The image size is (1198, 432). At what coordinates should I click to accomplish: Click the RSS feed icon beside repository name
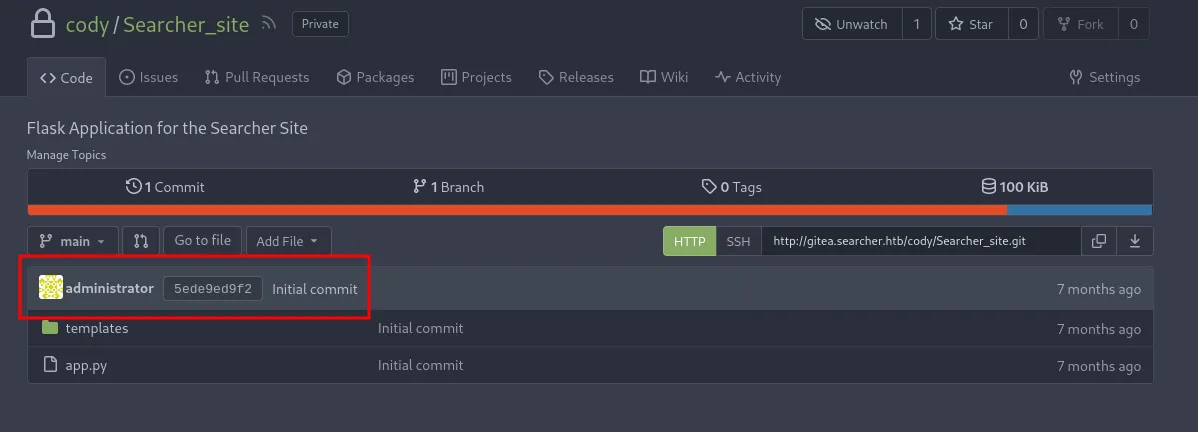pos(268,24)
